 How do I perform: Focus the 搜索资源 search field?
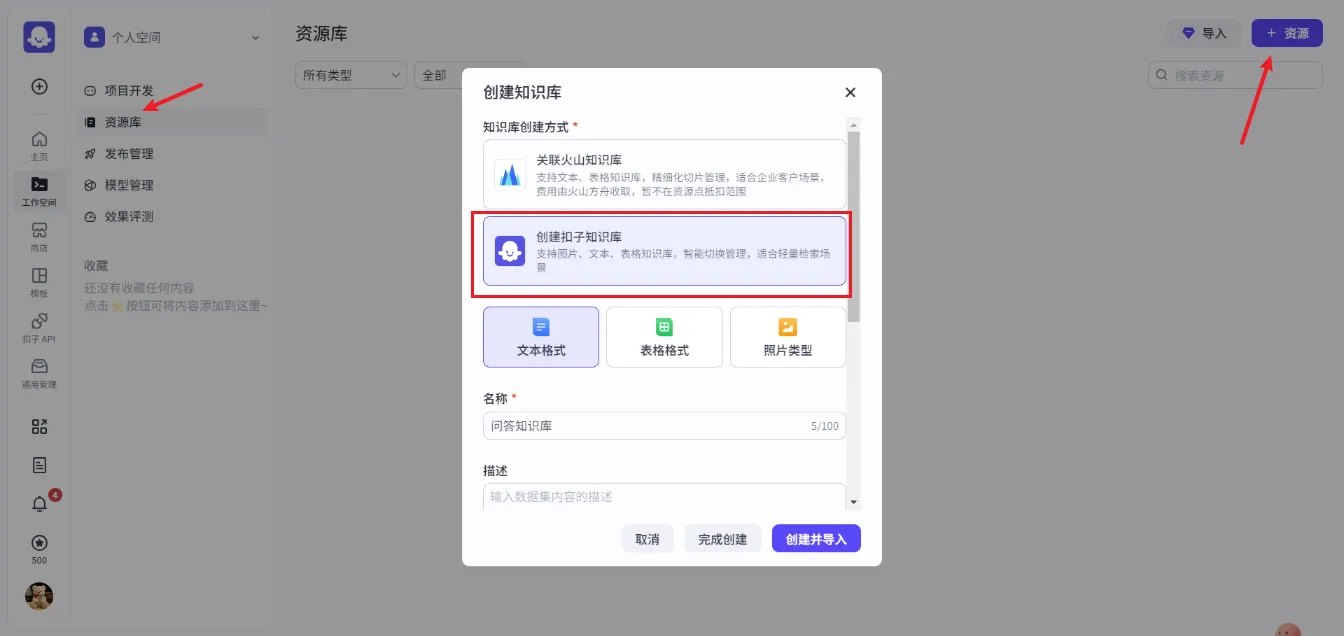tap(1235, 75)
